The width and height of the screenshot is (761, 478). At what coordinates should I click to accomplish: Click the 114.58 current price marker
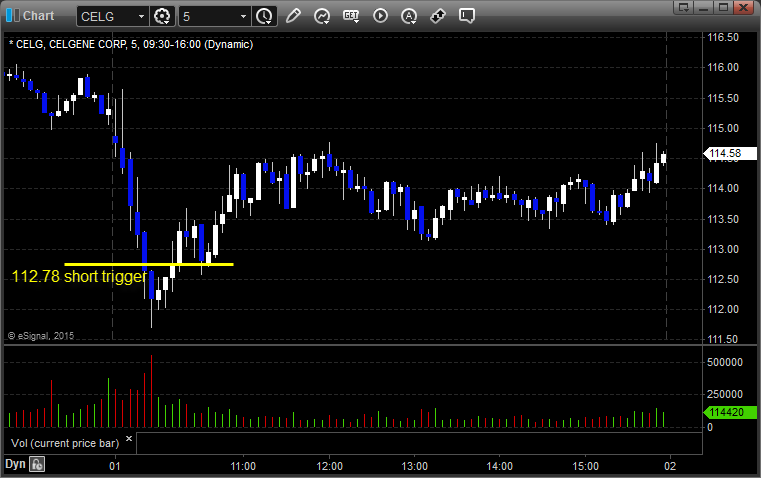coord(730,154)
